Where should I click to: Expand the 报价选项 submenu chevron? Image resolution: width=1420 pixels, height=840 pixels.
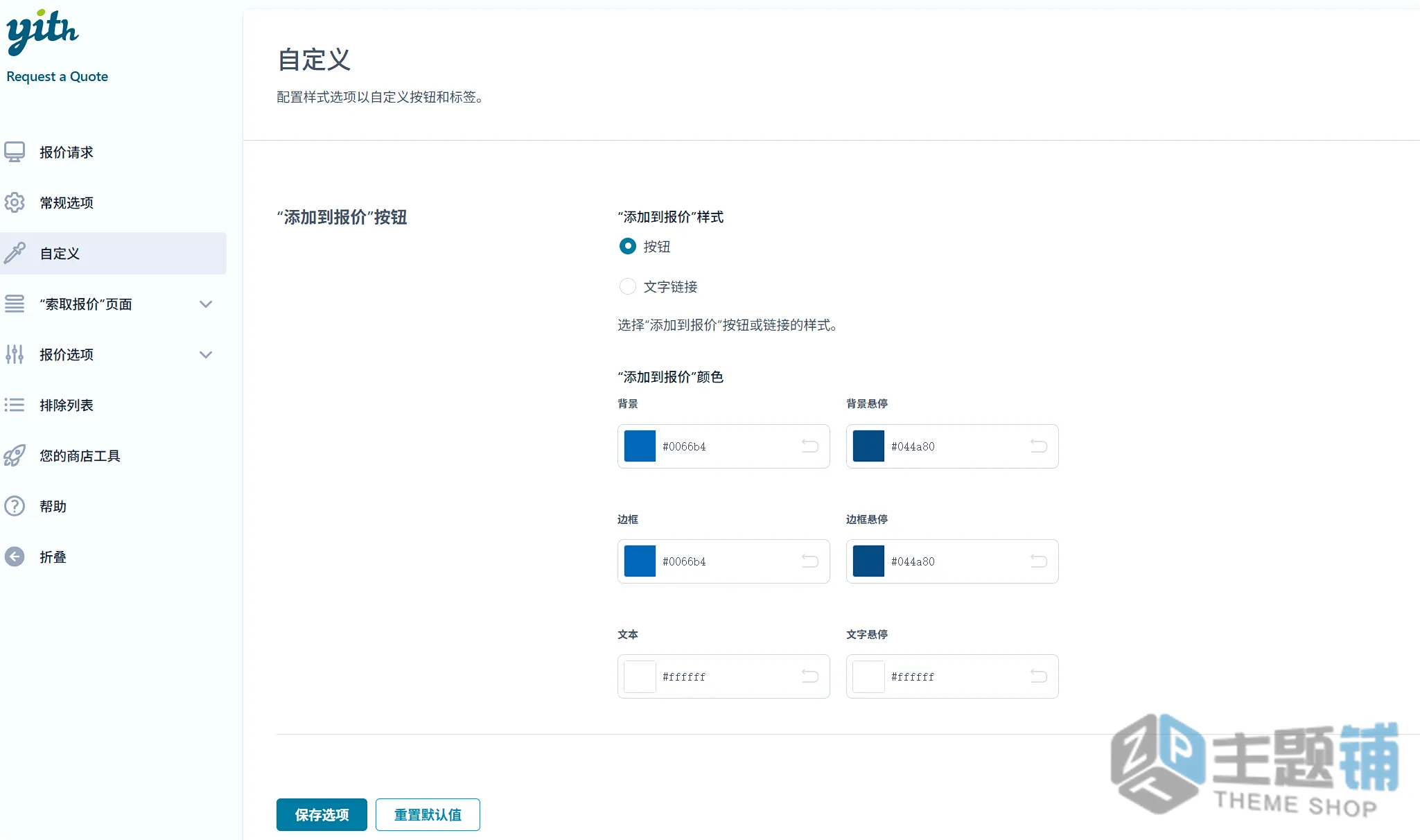(x=206, y=354)
